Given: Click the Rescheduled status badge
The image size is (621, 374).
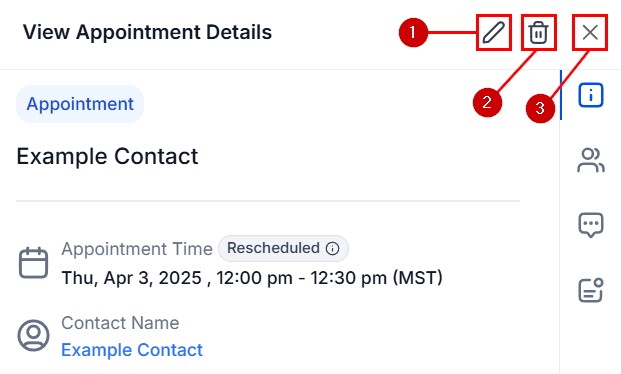Looking at the screenshot, I should point(283,248).
